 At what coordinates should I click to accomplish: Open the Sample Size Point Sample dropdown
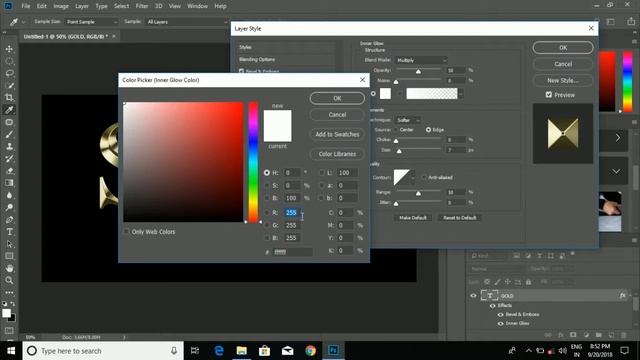(91, 22)
